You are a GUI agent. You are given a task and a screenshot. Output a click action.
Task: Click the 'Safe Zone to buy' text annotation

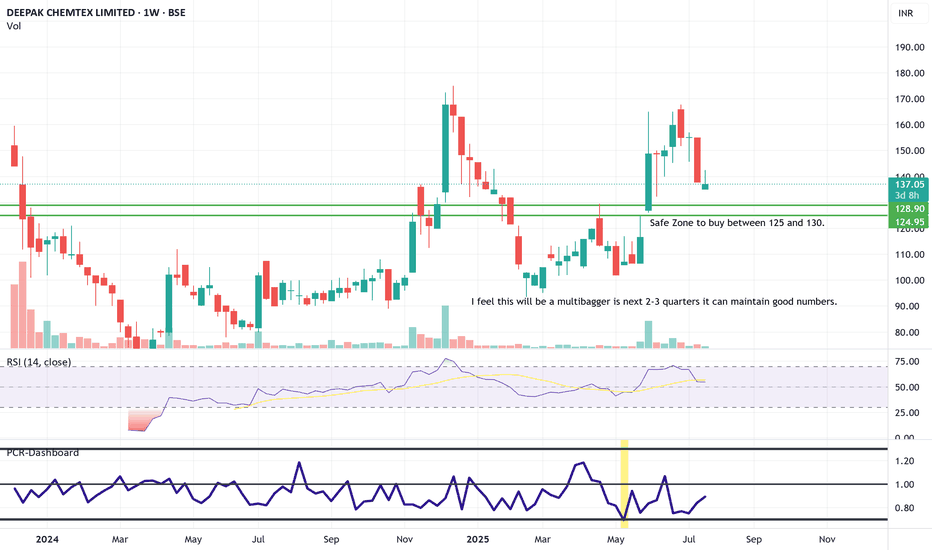click(x=737, y=223)
